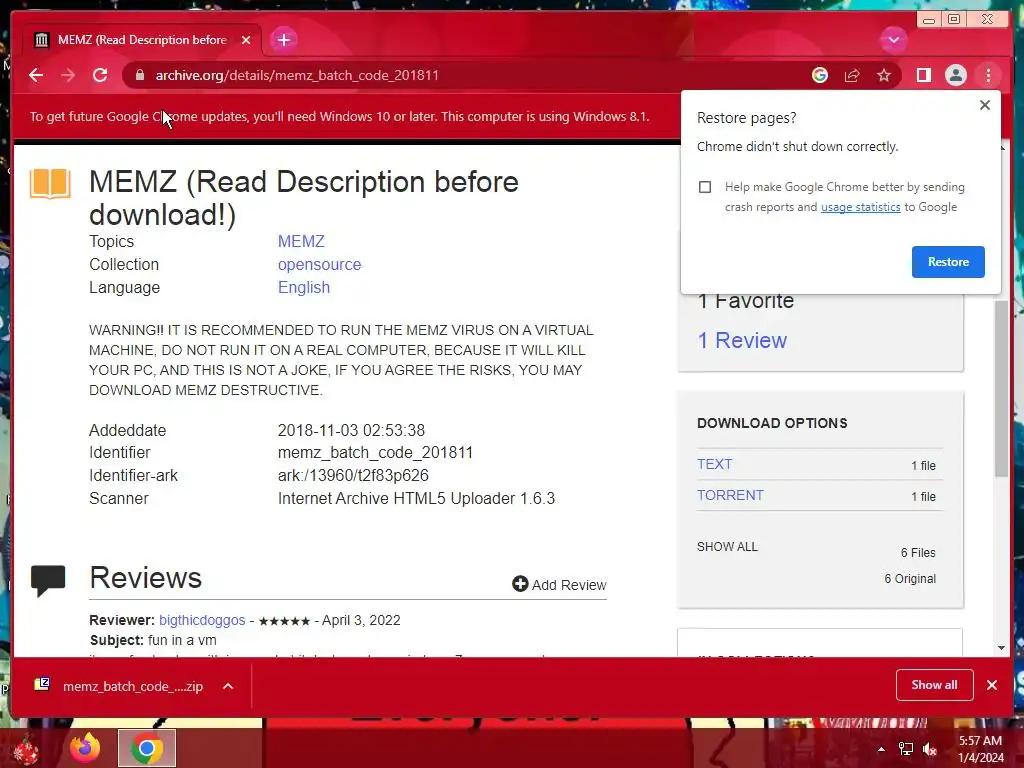The width and height of the screenshot is (1024, 768).
Task: Select the MEMZ (Read Description before tab
Action: coord(142,40)
